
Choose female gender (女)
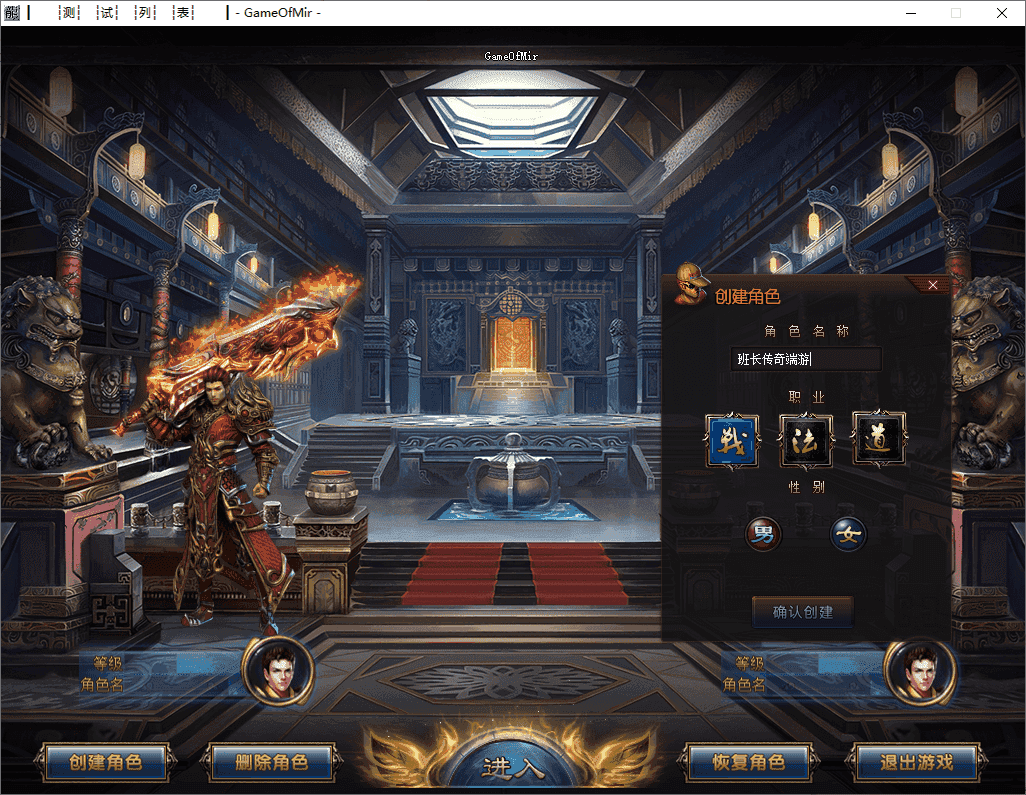point(848,535)
